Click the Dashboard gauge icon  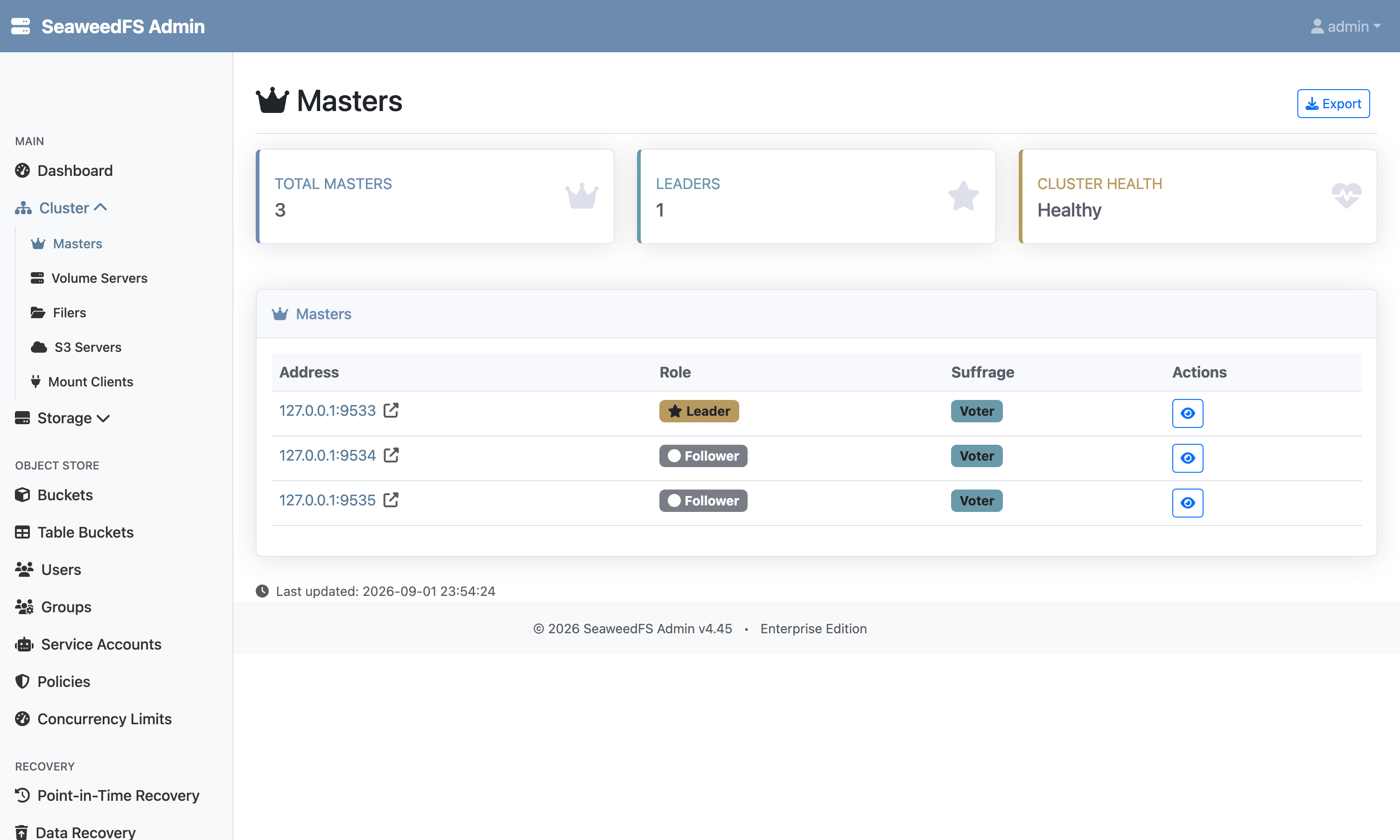[x=22, y=170]
